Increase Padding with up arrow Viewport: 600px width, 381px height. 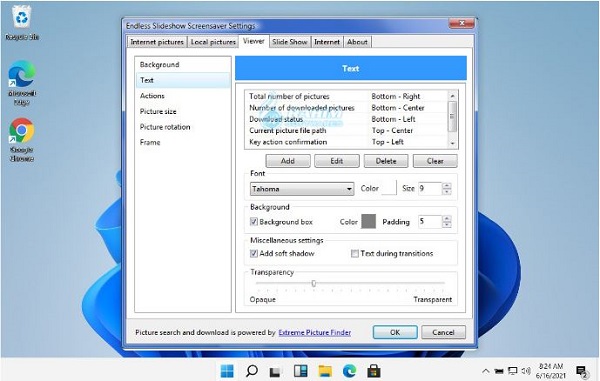[447, 218]
